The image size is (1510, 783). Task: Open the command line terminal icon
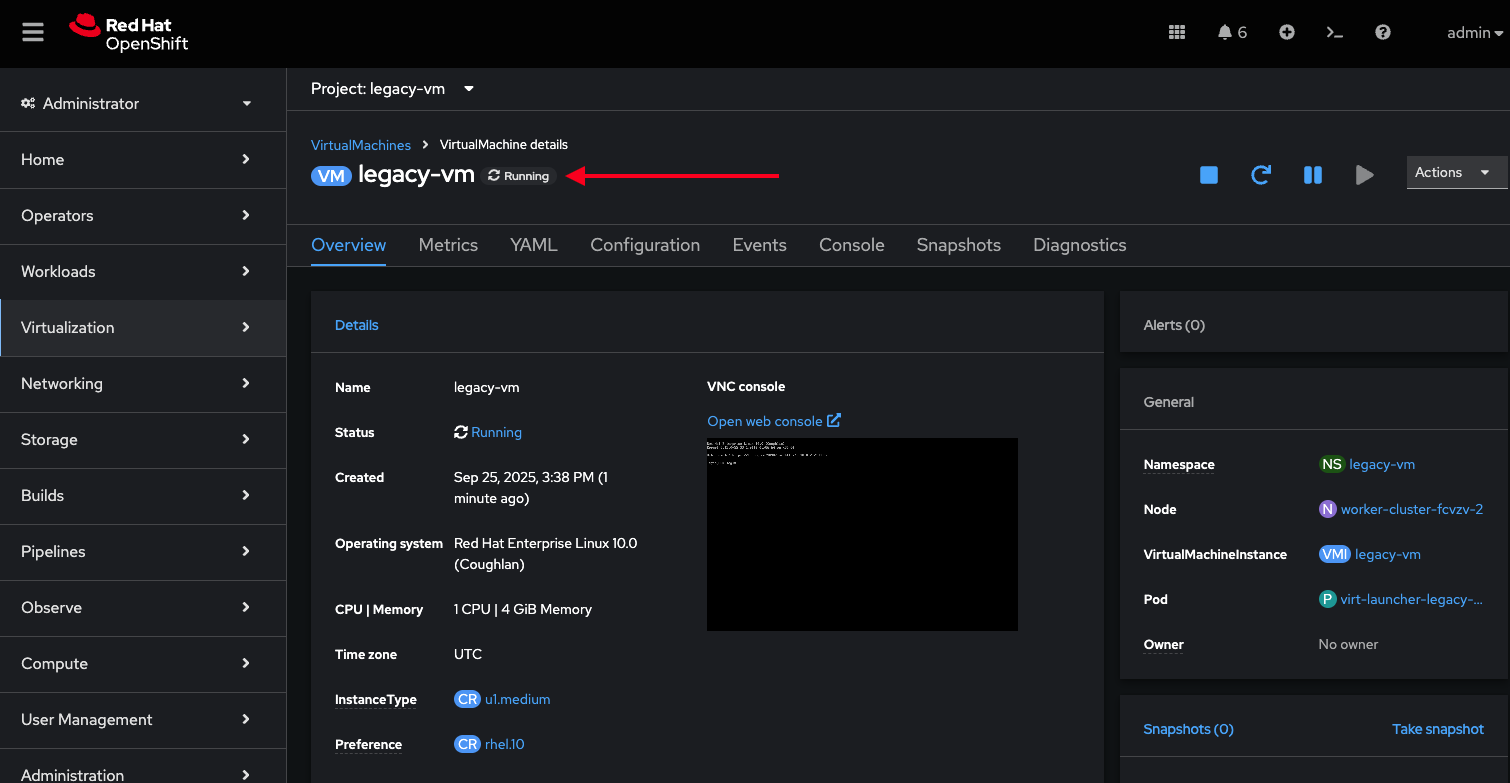(1335, 32)
